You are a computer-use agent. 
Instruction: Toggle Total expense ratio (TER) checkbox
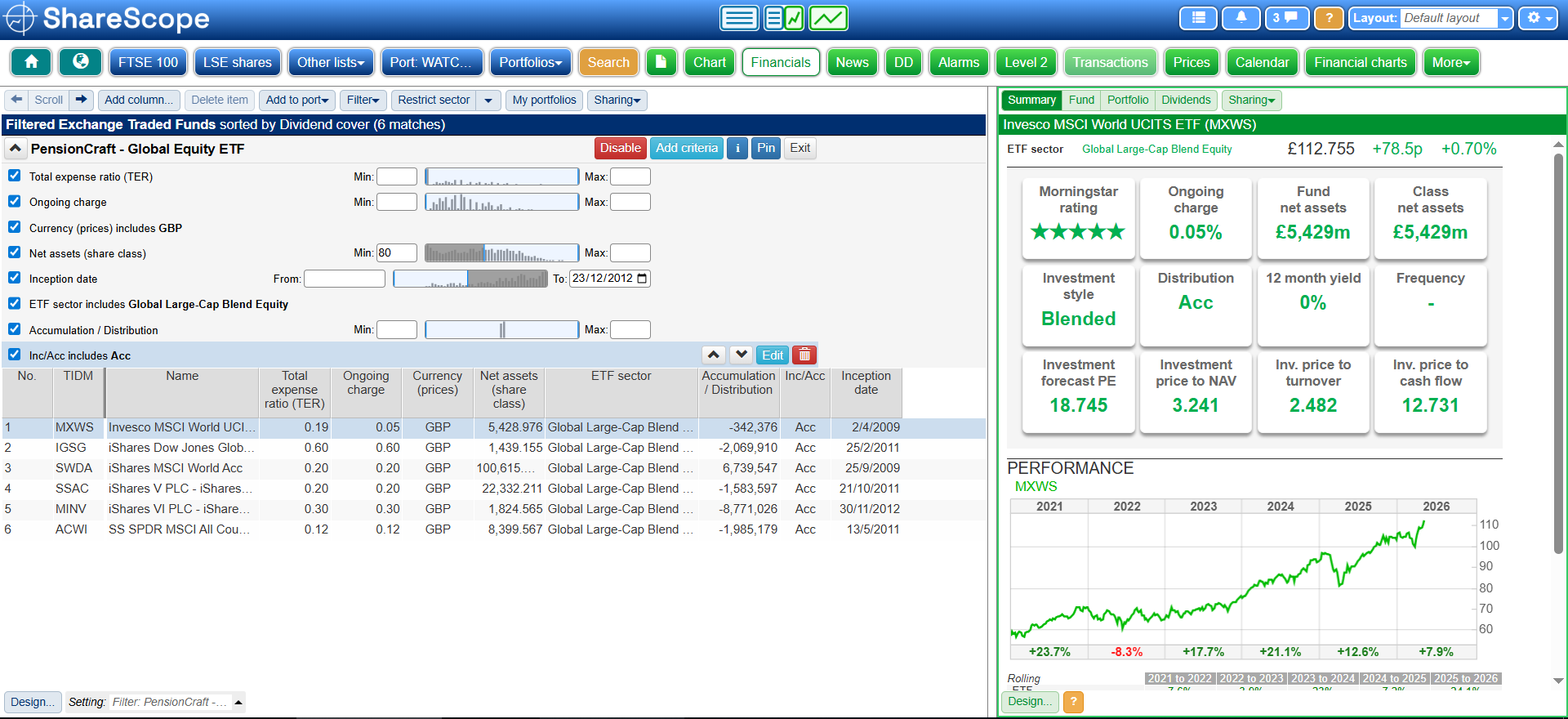click(14, 176)
